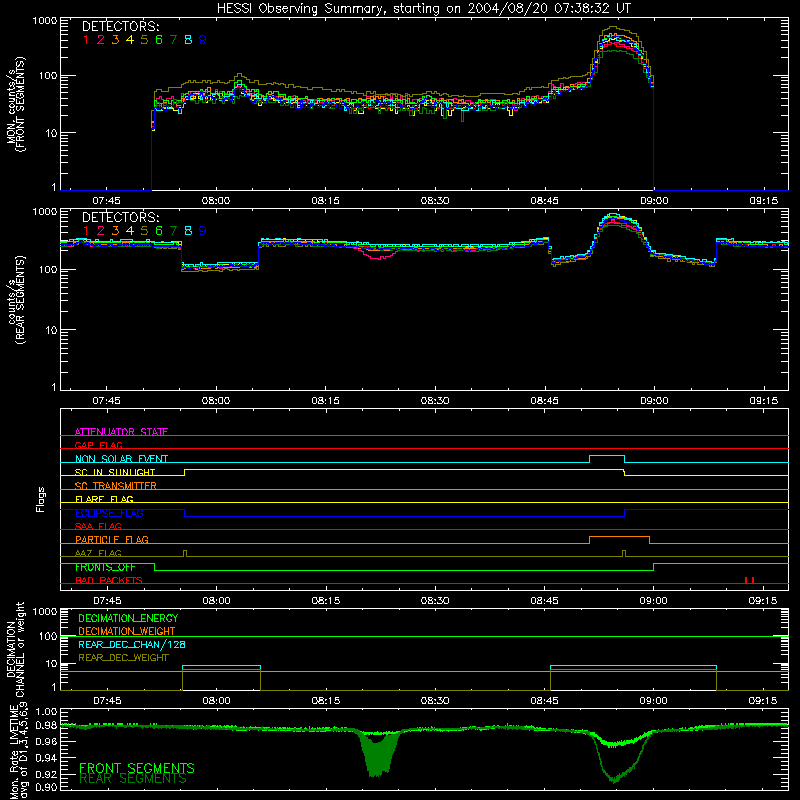800x800 pixels.
Task: Click the 08:15 tick label under the front segments plot
Action: pyautogui.click(x=326, y=201)
